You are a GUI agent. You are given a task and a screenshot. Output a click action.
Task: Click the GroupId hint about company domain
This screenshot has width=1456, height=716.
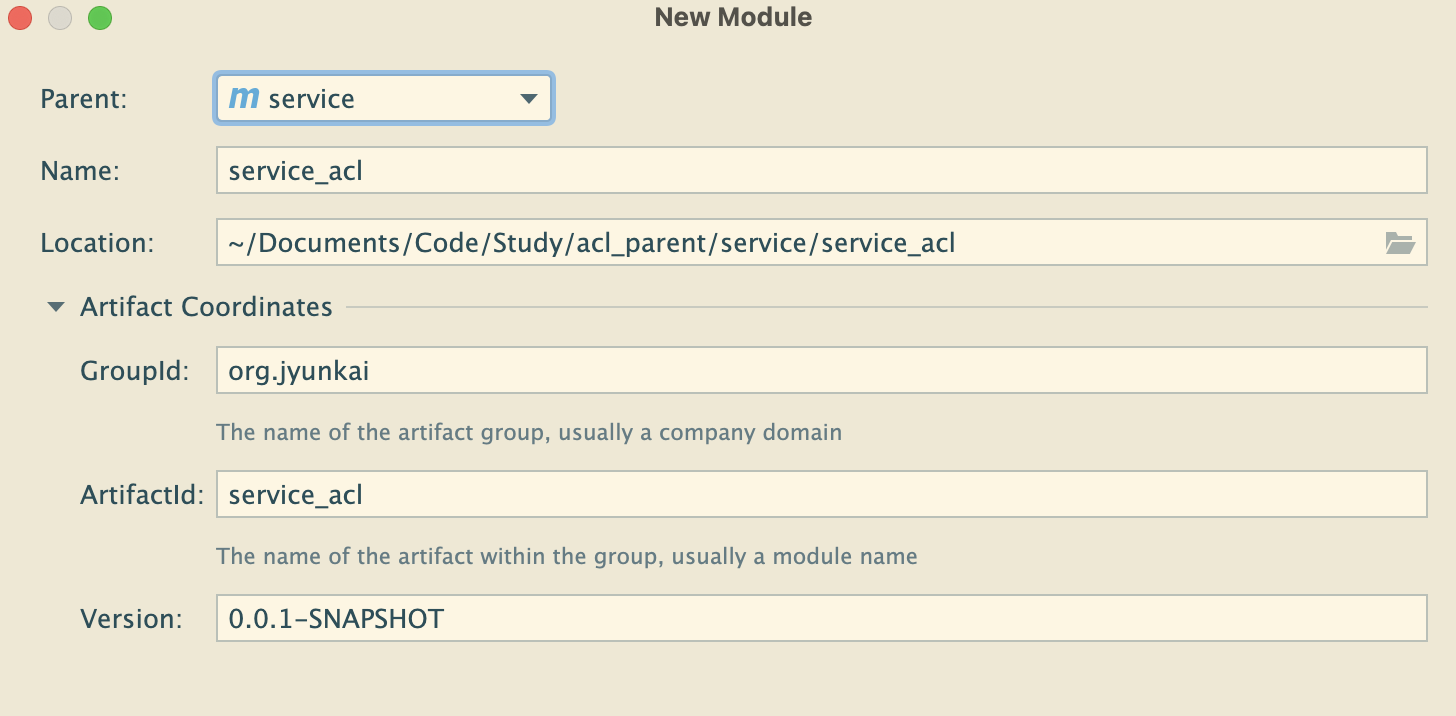coord(529,433)
